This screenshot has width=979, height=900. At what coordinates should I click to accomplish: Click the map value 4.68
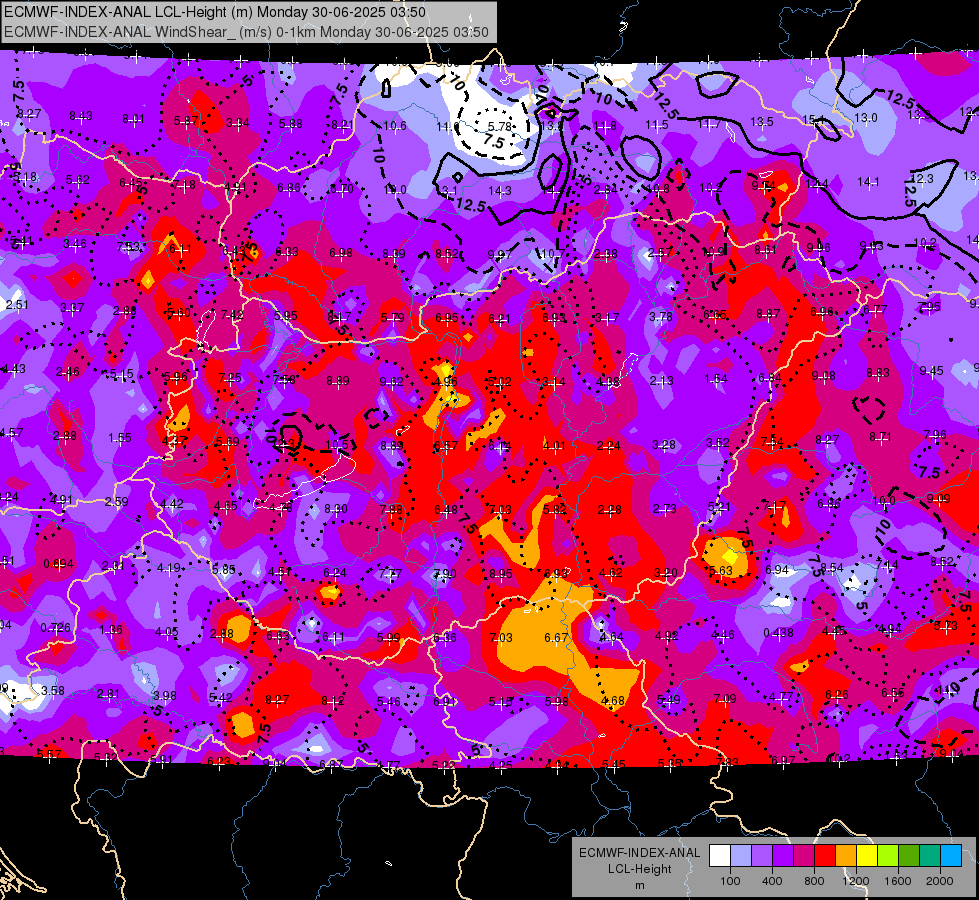(612, 701)
